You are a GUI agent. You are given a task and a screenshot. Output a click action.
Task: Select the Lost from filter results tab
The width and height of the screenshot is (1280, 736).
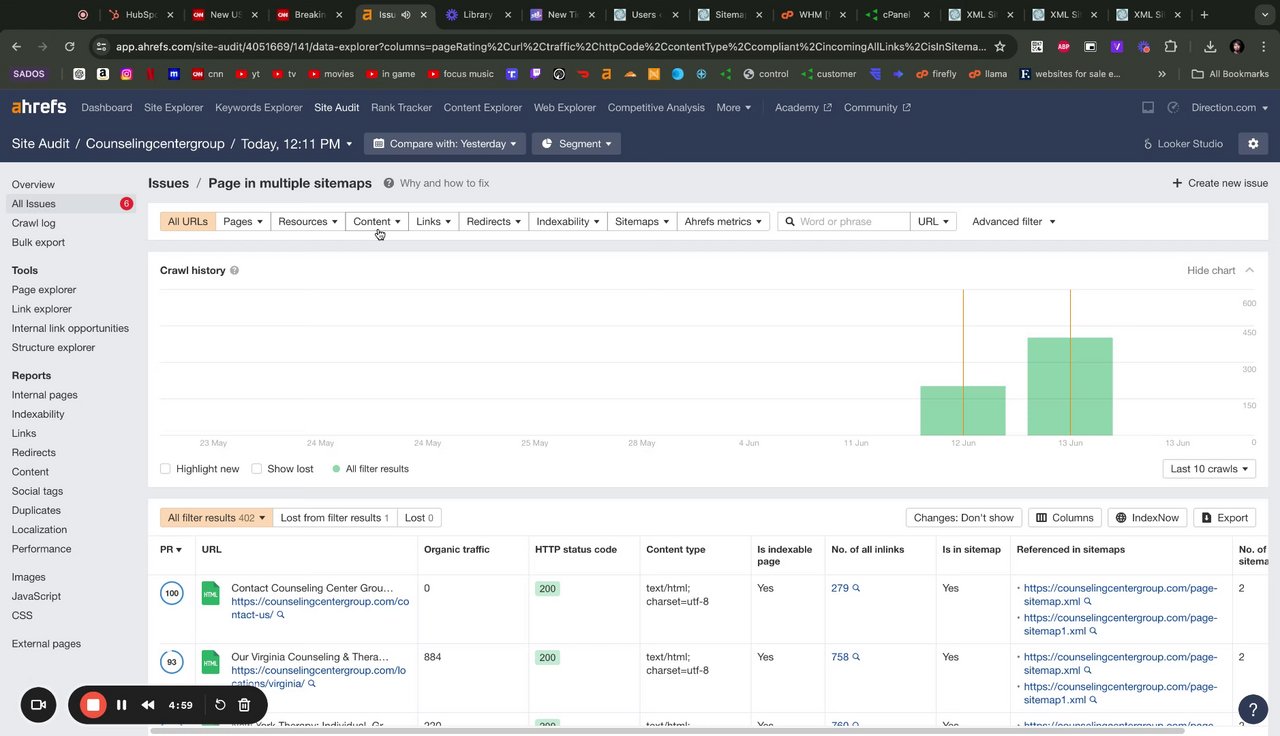pyautogui.click(x=335, y=518)
